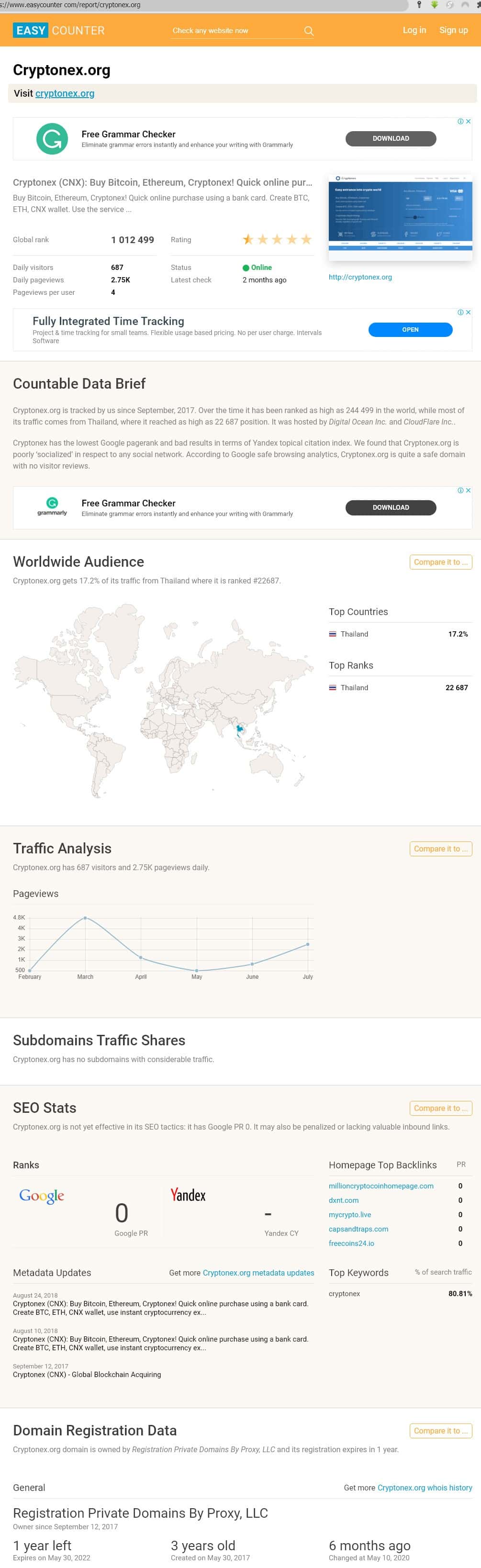Open the Log in menu item

(x=414, y=31)
